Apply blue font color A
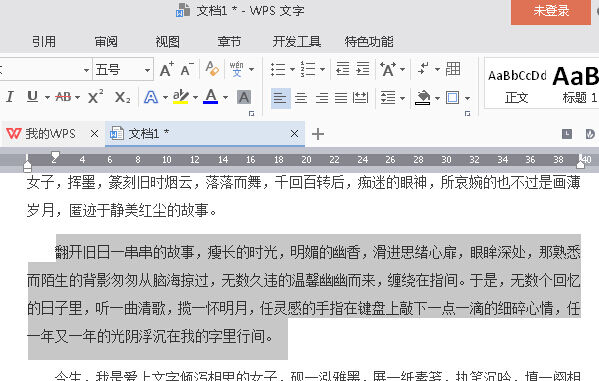Image resolution: width=599 pixels, height=381 pixels. point(210,97)
